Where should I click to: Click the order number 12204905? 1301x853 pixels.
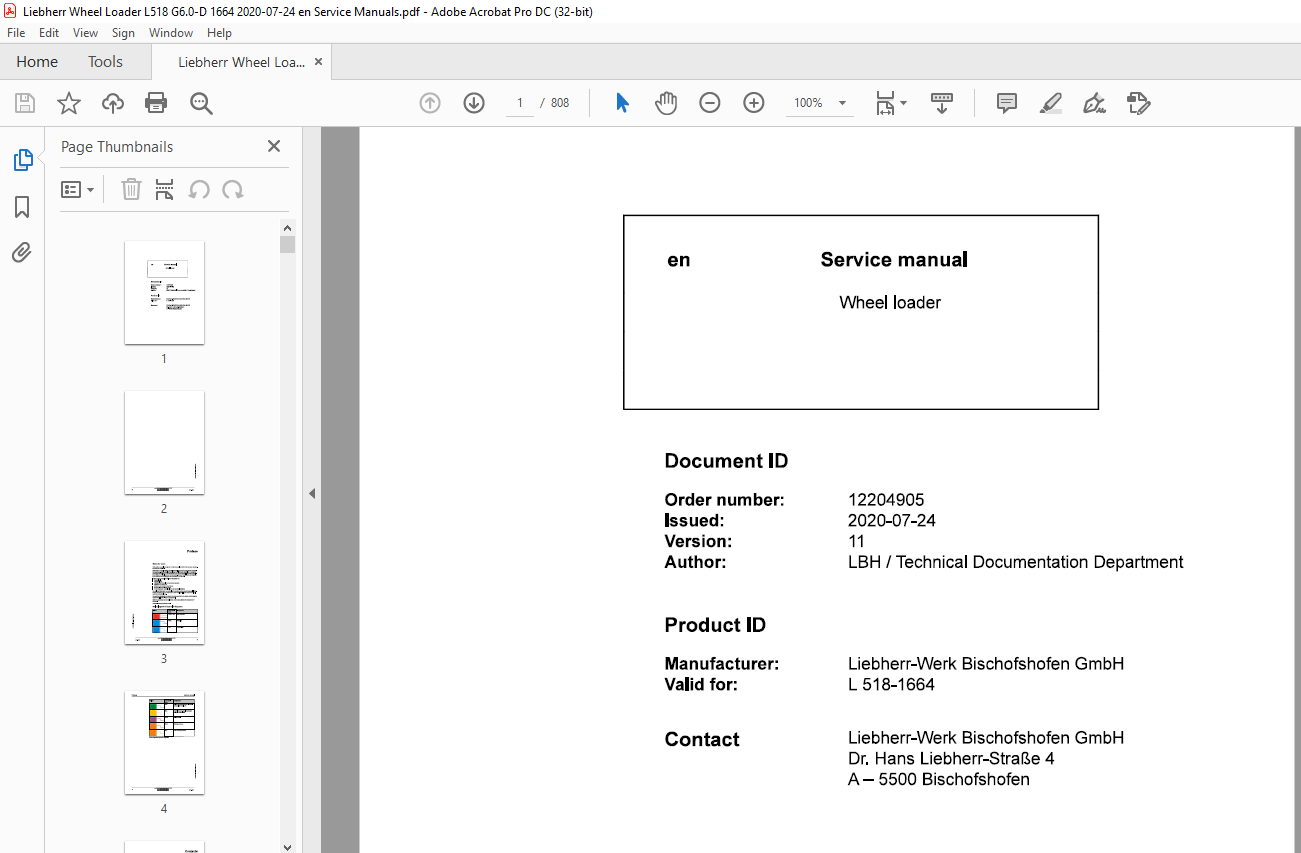[886, 500]
